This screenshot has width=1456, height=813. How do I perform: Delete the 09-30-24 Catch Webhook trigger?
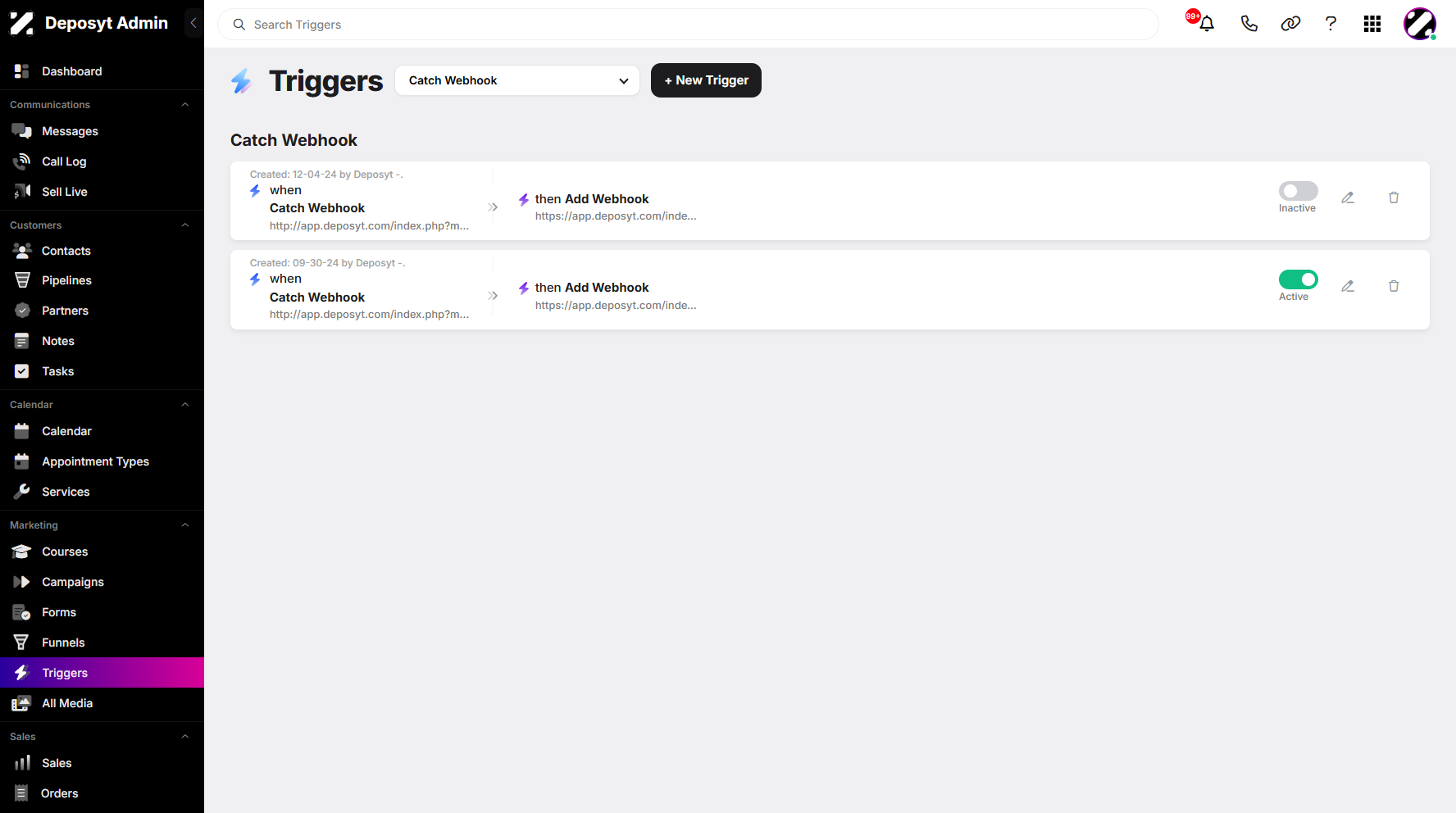[1394, 286]
